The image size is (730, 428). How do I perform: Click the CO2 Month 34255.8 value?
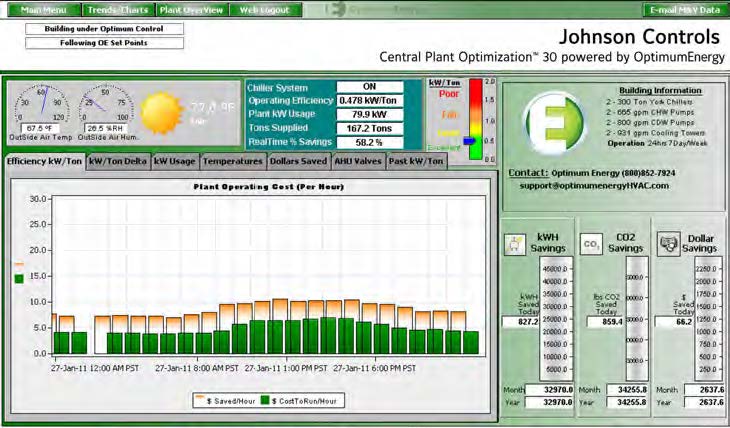pyautogui.click(x=628, y=390)
